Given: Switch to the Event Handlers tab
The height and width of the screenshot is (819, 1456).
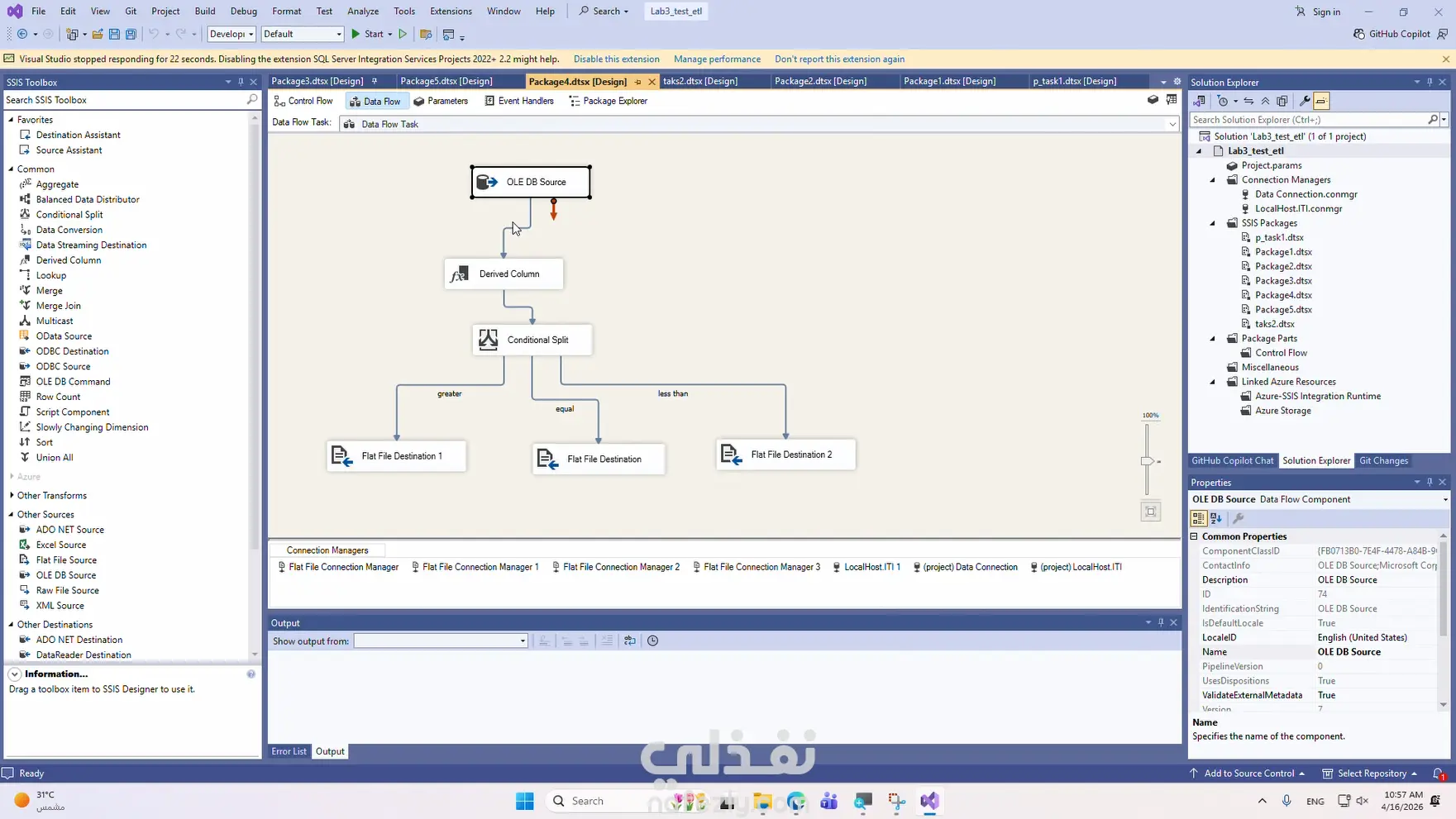Looking at the screenshot, I should click(x=519, y=101).
